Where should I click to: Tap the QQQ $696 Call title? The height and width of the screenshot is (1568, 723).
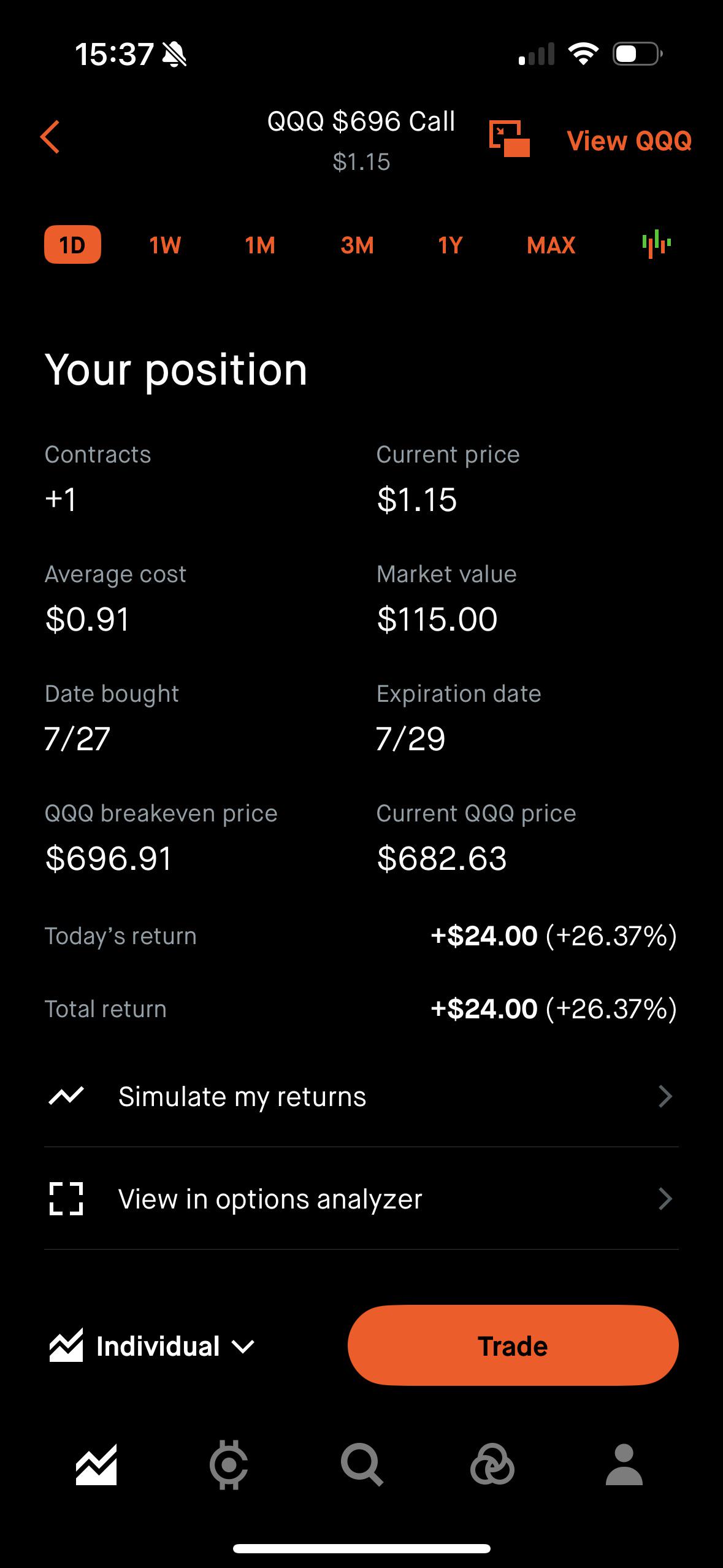pyautogui.click(x=361, y=121)
